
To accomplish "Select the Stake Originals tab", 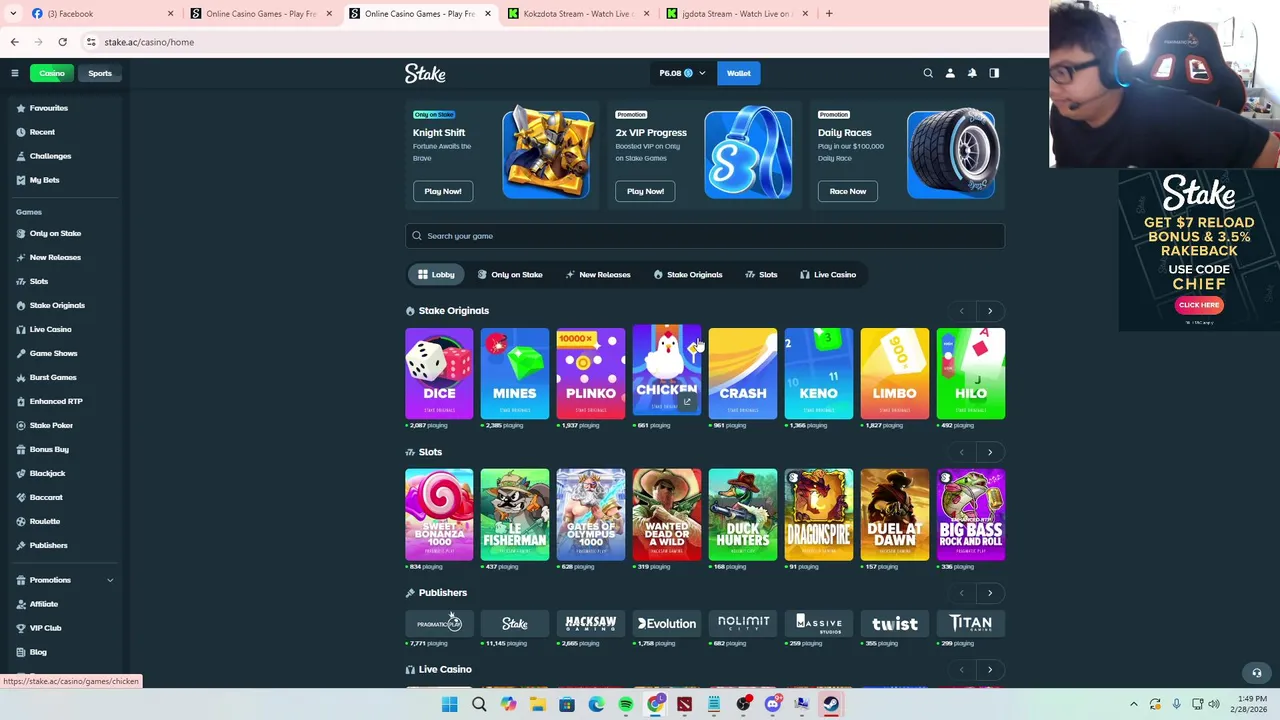I will tap(688, 275).
